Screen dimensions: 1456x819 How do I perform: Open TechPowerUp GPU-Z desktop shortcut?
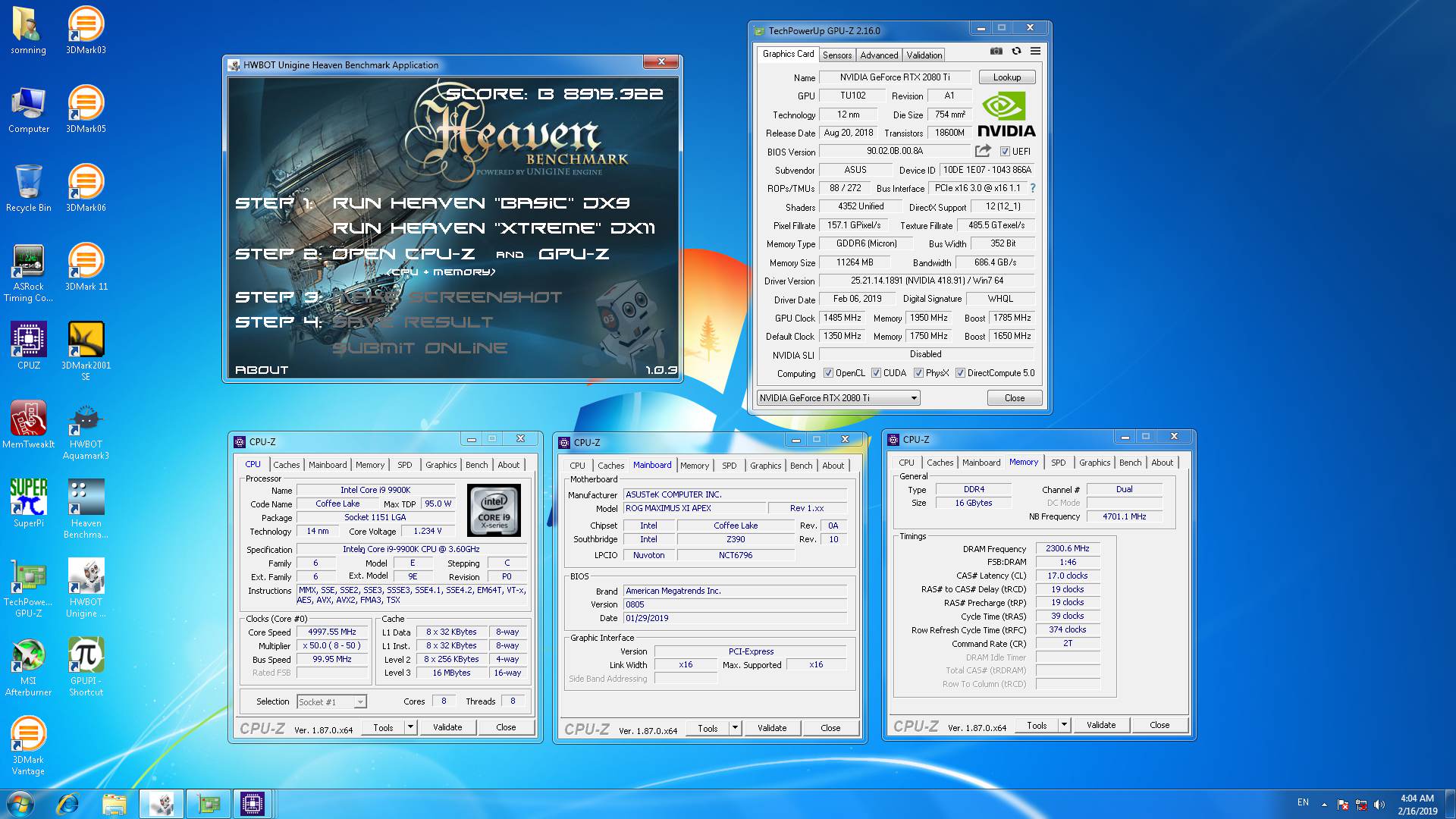(x=28, y=588)
